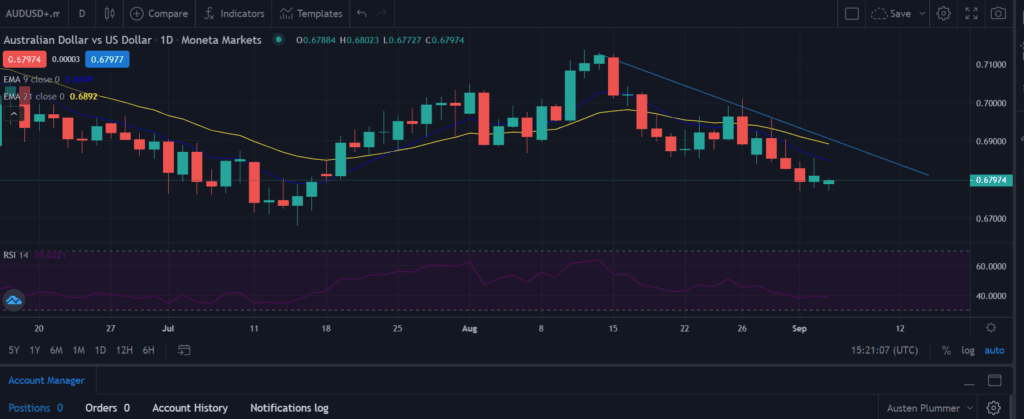Click the red sell price 0.67974 button
Image resolution: width=1024 pixels, height=419 pixels.
[23, 60]
